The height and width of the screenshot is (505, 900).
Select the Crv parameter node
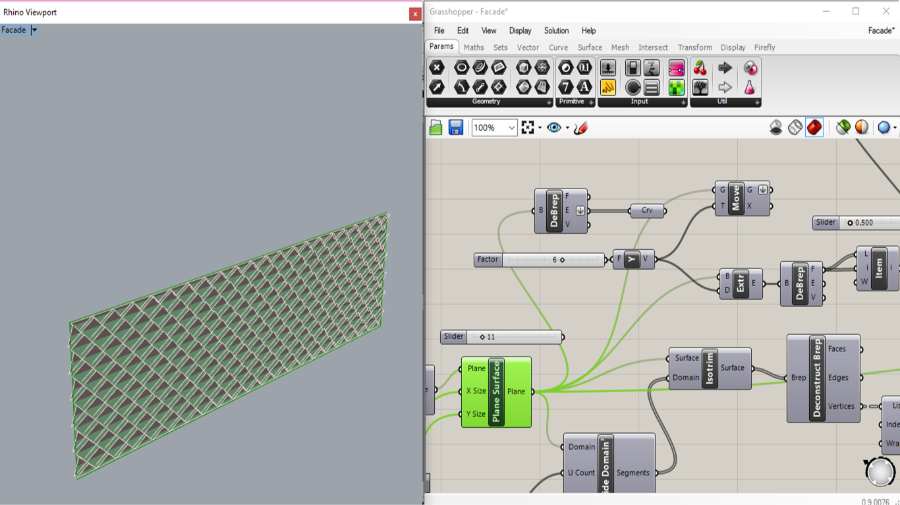point(647,211)
